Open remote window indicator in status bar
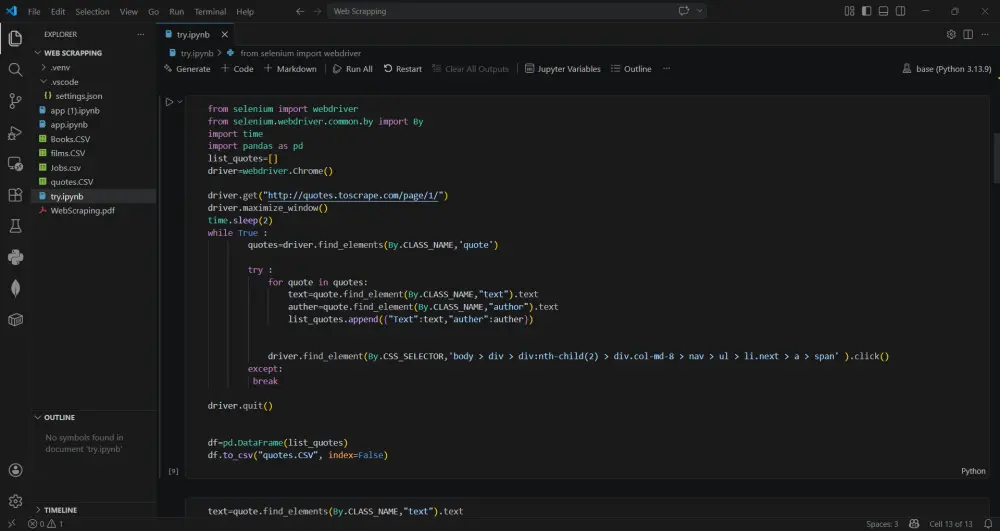This screenshot has height=531, width=1000. pos(11,524)
